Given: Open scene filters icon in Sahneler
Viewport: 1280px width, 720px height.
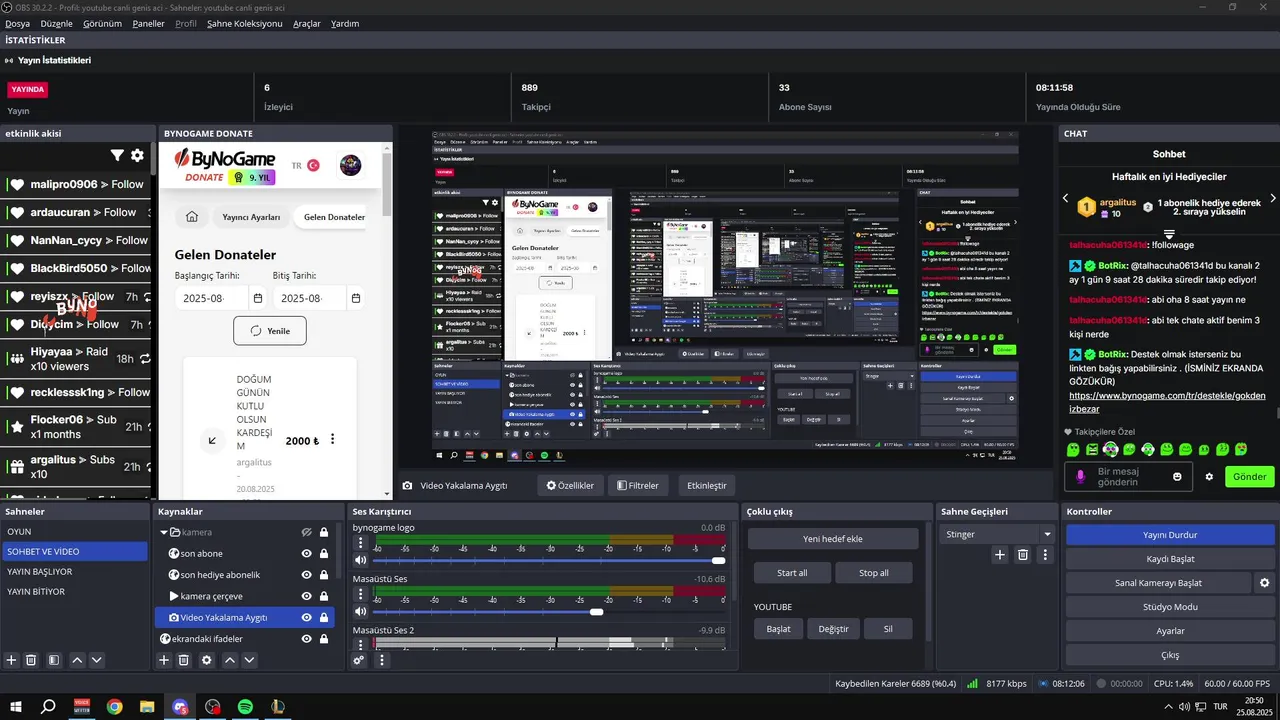Looking at the screenshot, I should [54, 660].
